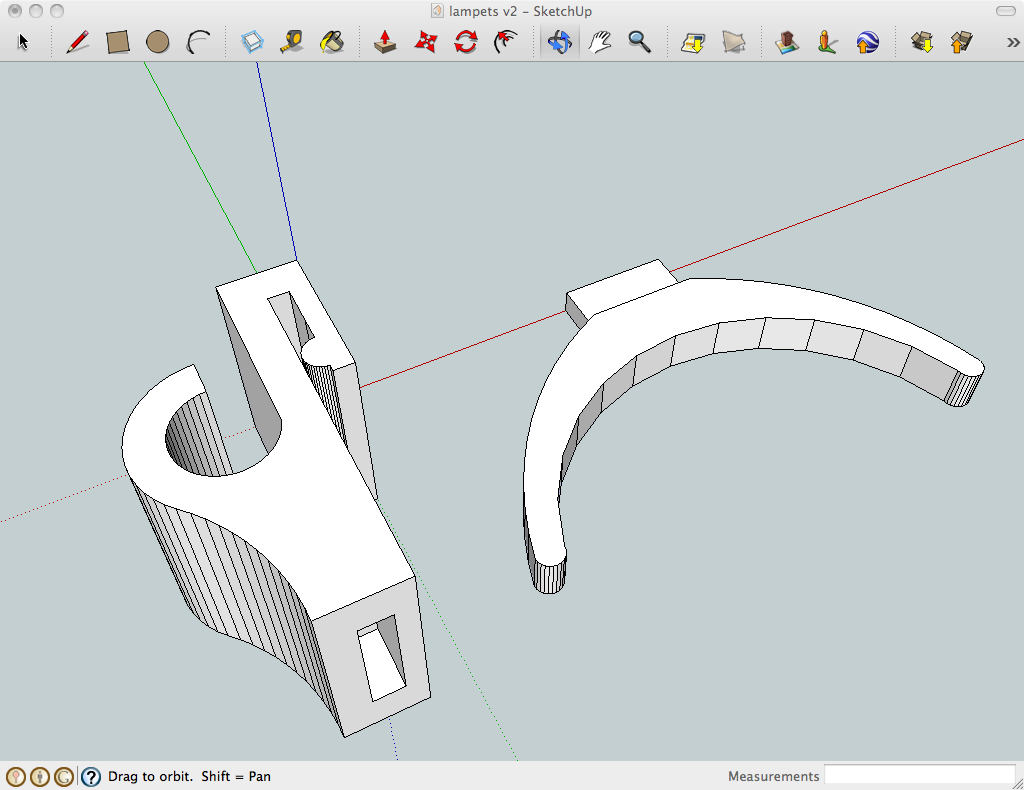Select the Circle drawing tool

[157, 42]
